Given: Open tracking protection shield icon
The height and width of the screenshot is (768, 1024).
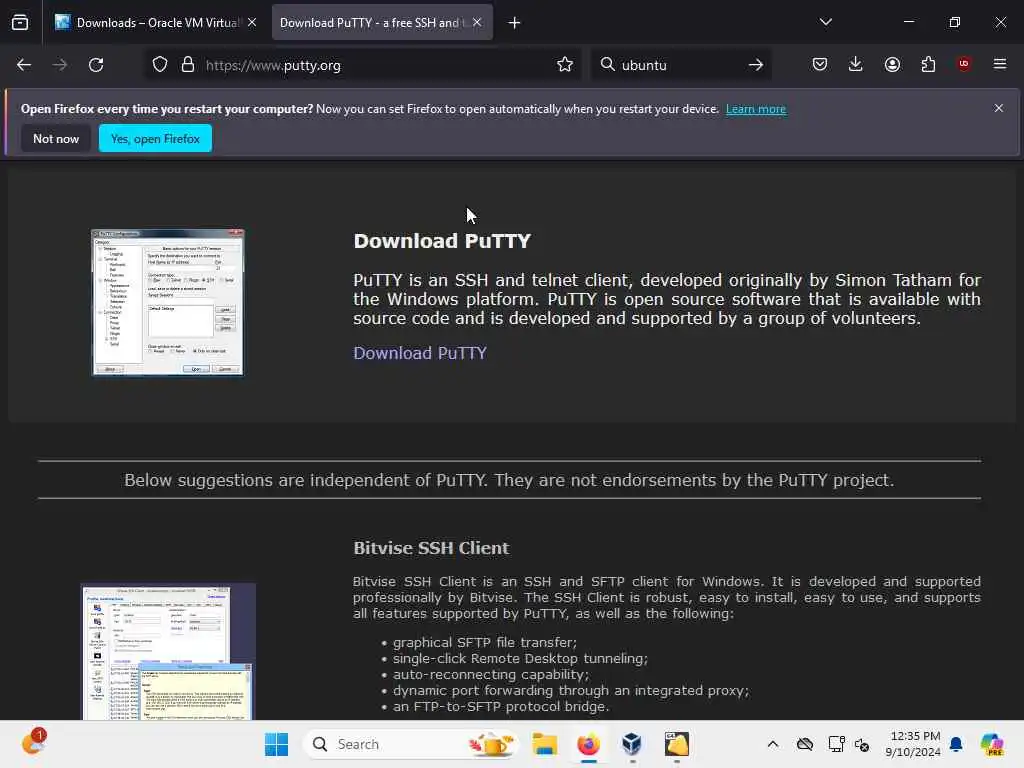Looking at the screenshot, I should pos(160,65).
